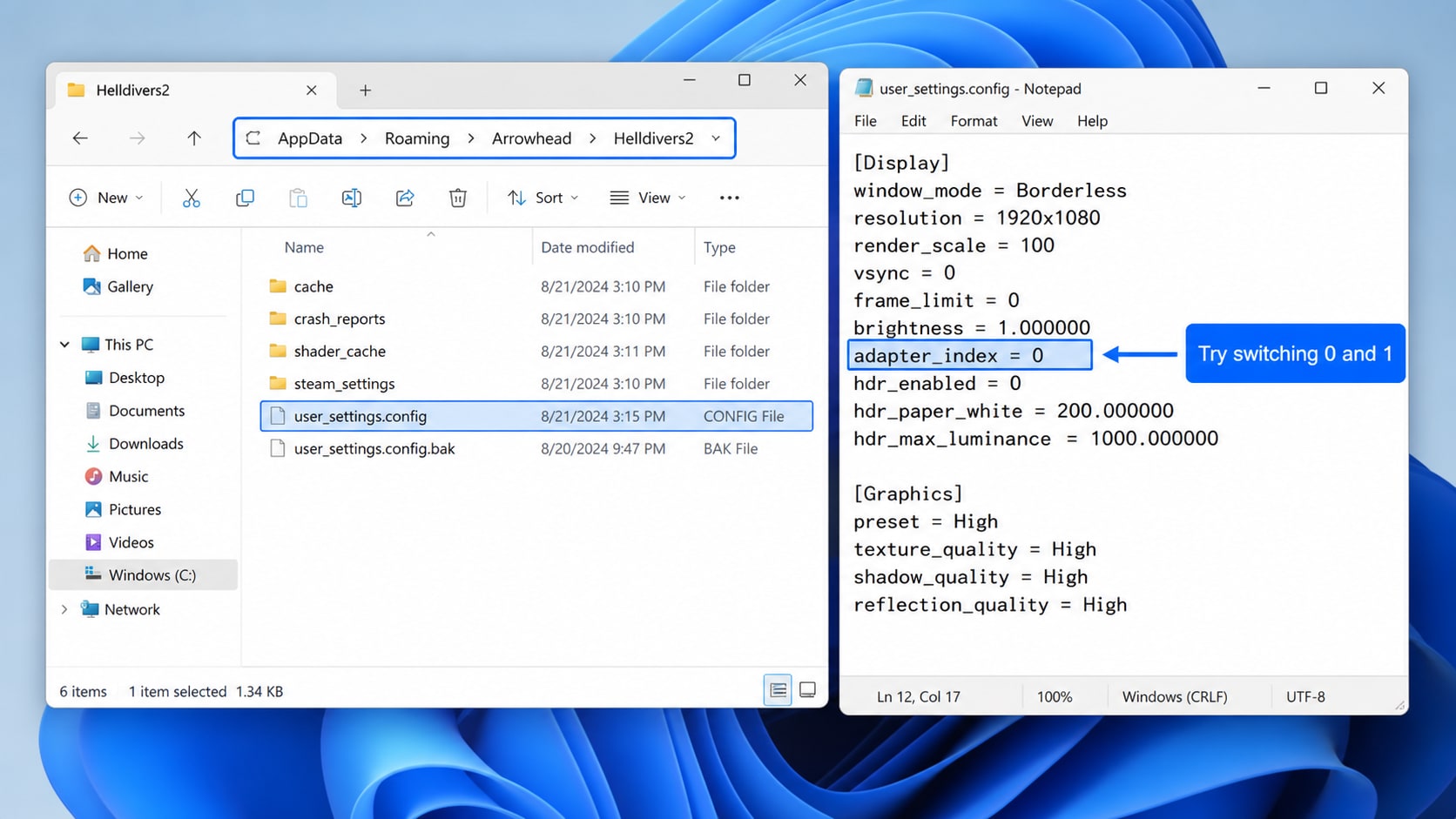Click the window_mode = Borderless line
The width and height of the screenshot is (1456, 819).
[990, 191]
